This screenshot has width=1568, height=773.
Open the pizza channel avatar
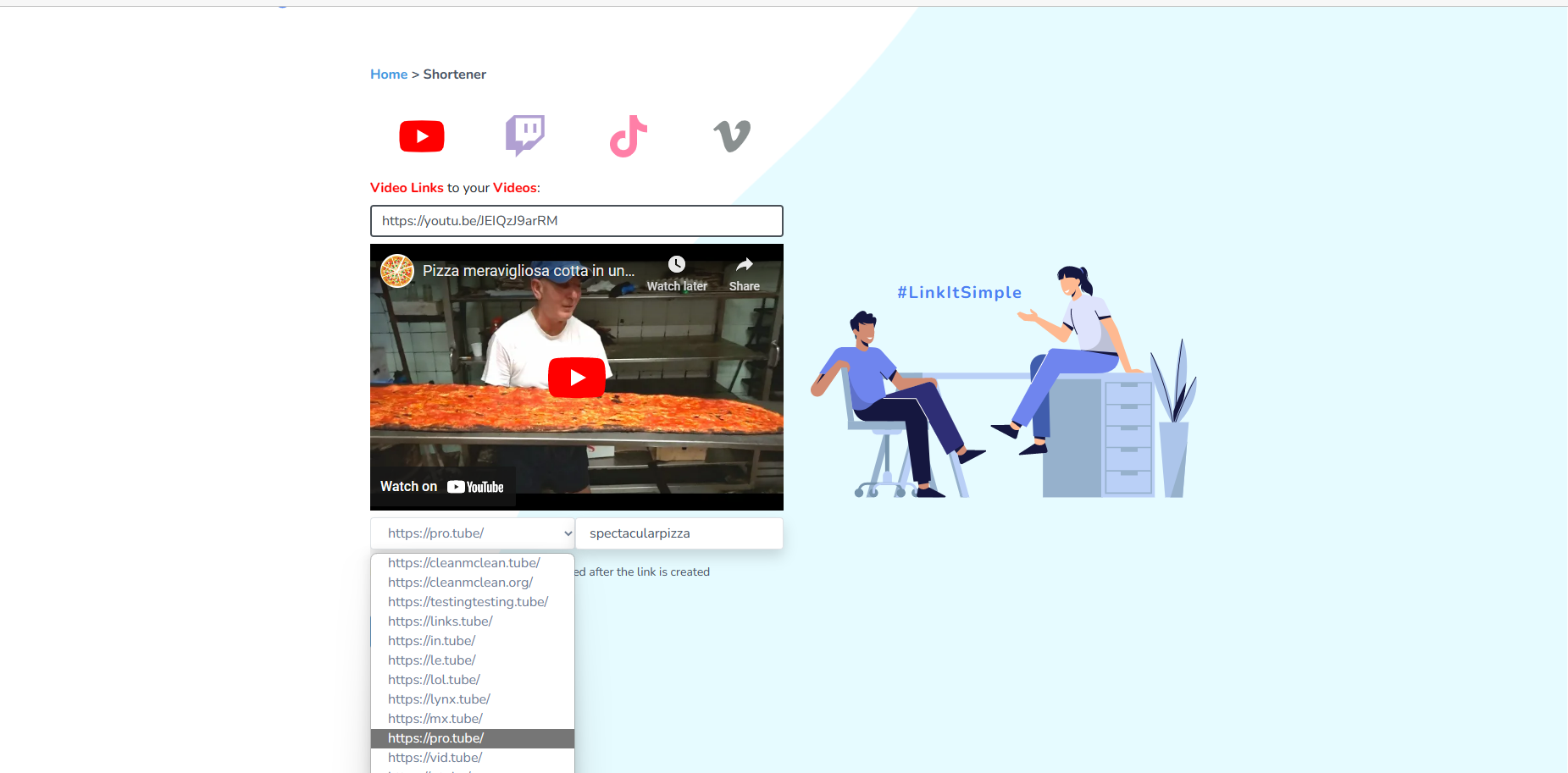[x=397, y=271]
